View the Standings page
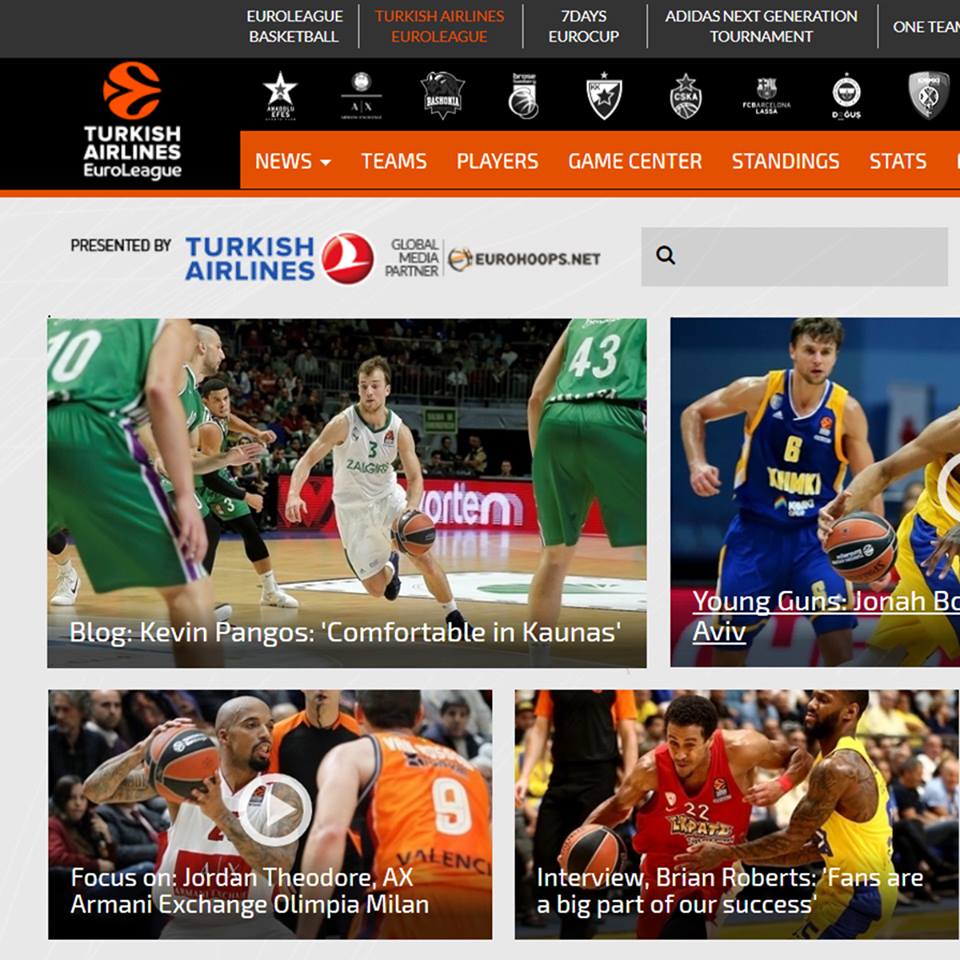The width and height of the screenshot is (960, 960). click(786, 161)
